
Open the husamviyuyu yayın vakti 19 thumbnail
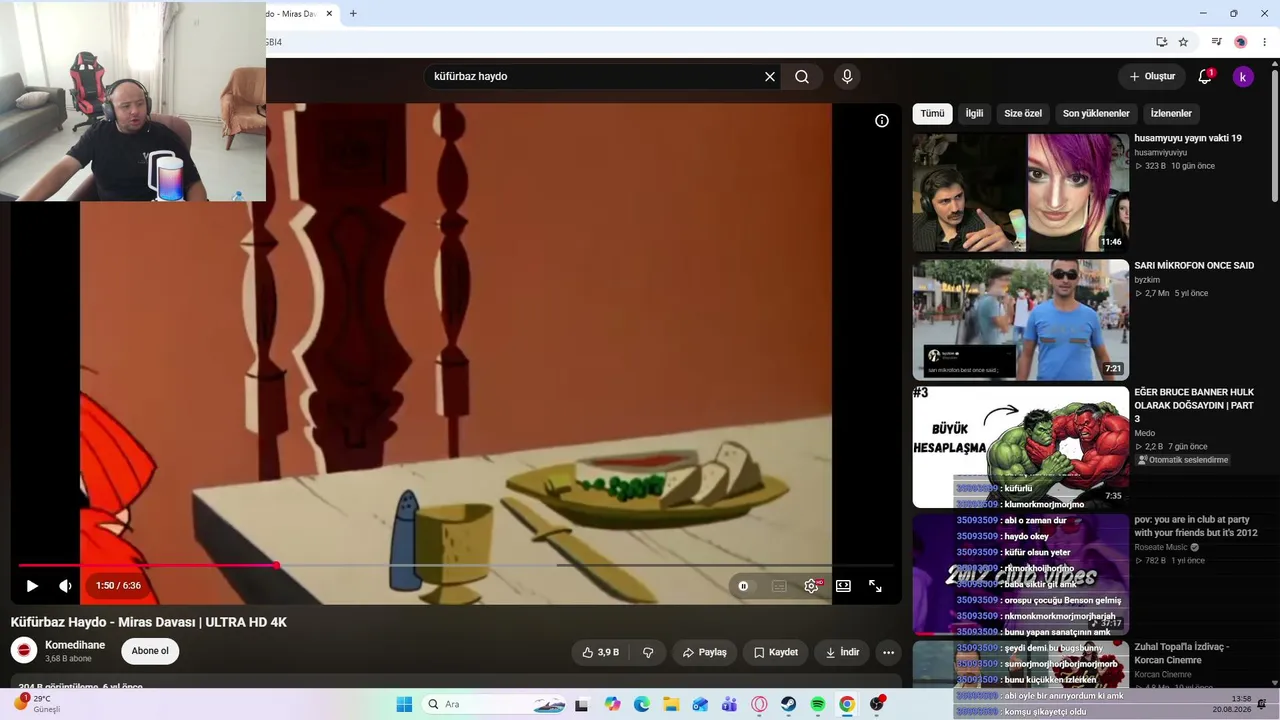tap(1021, 193)
